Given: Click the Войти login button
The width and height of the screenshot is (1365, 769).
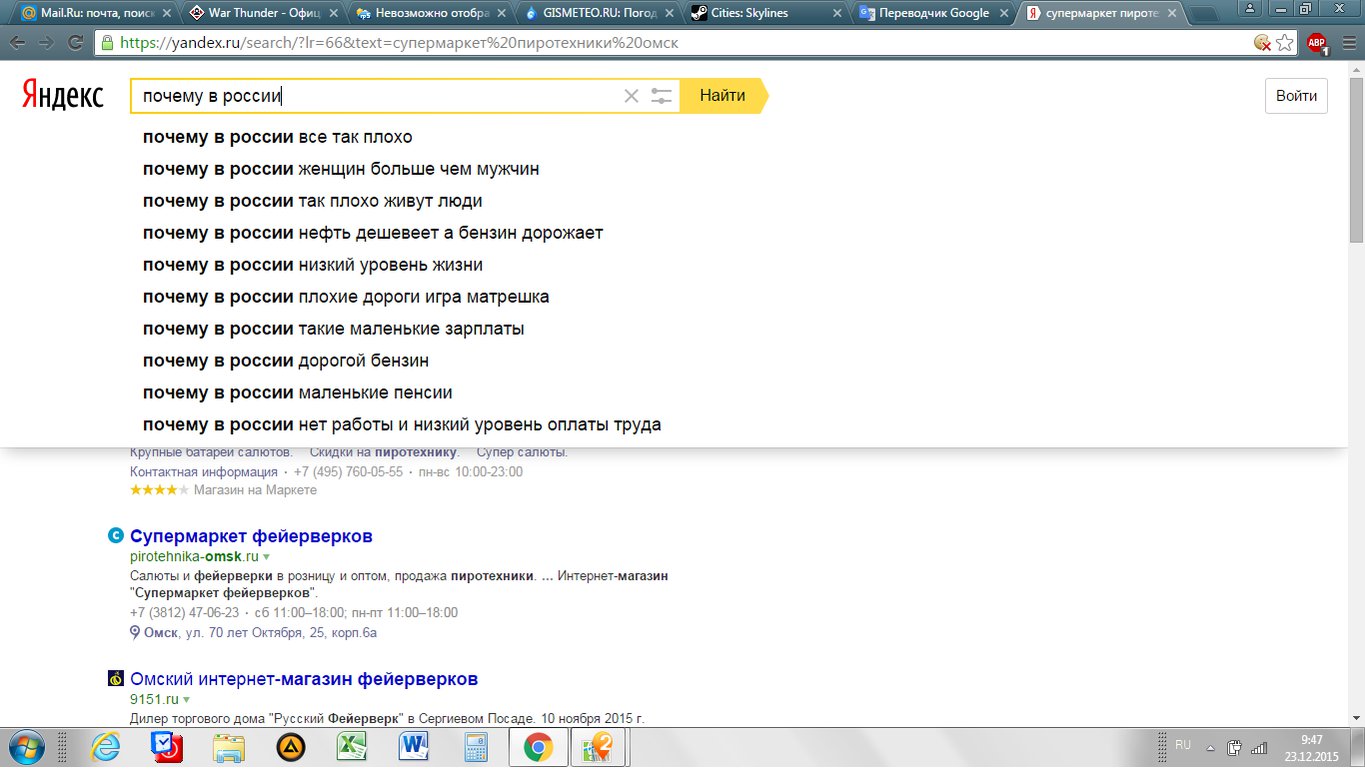Looking at the screenshot, I should tap(1296, 96).
